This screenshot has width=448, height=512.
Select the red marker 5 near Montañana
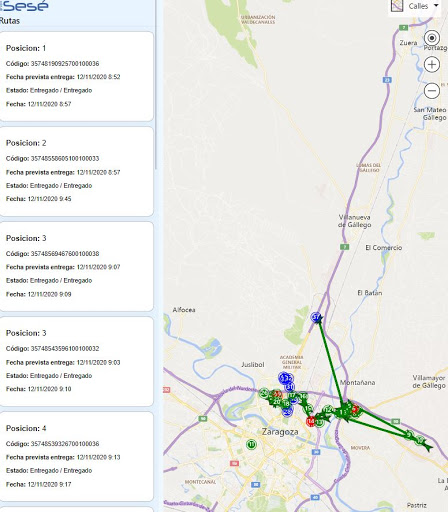pyautogui.click(x=355, y=409)
